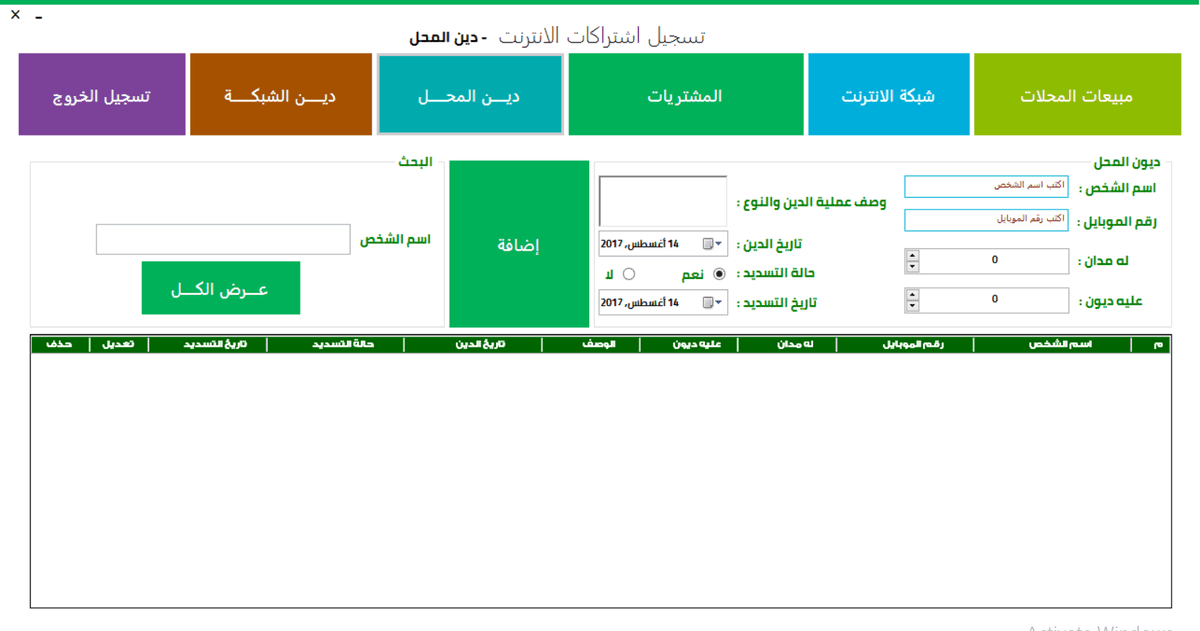Viewport: 1200px width, 631px height.
Task: Click the البحث group title
Action: click(415, 161)
